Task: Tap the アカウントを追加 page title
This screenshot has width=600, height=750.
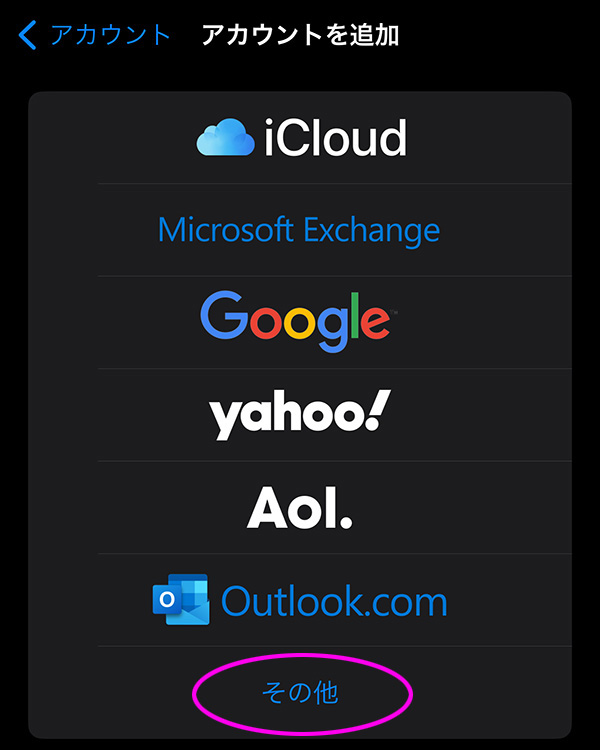Action: tap(300, 35)
